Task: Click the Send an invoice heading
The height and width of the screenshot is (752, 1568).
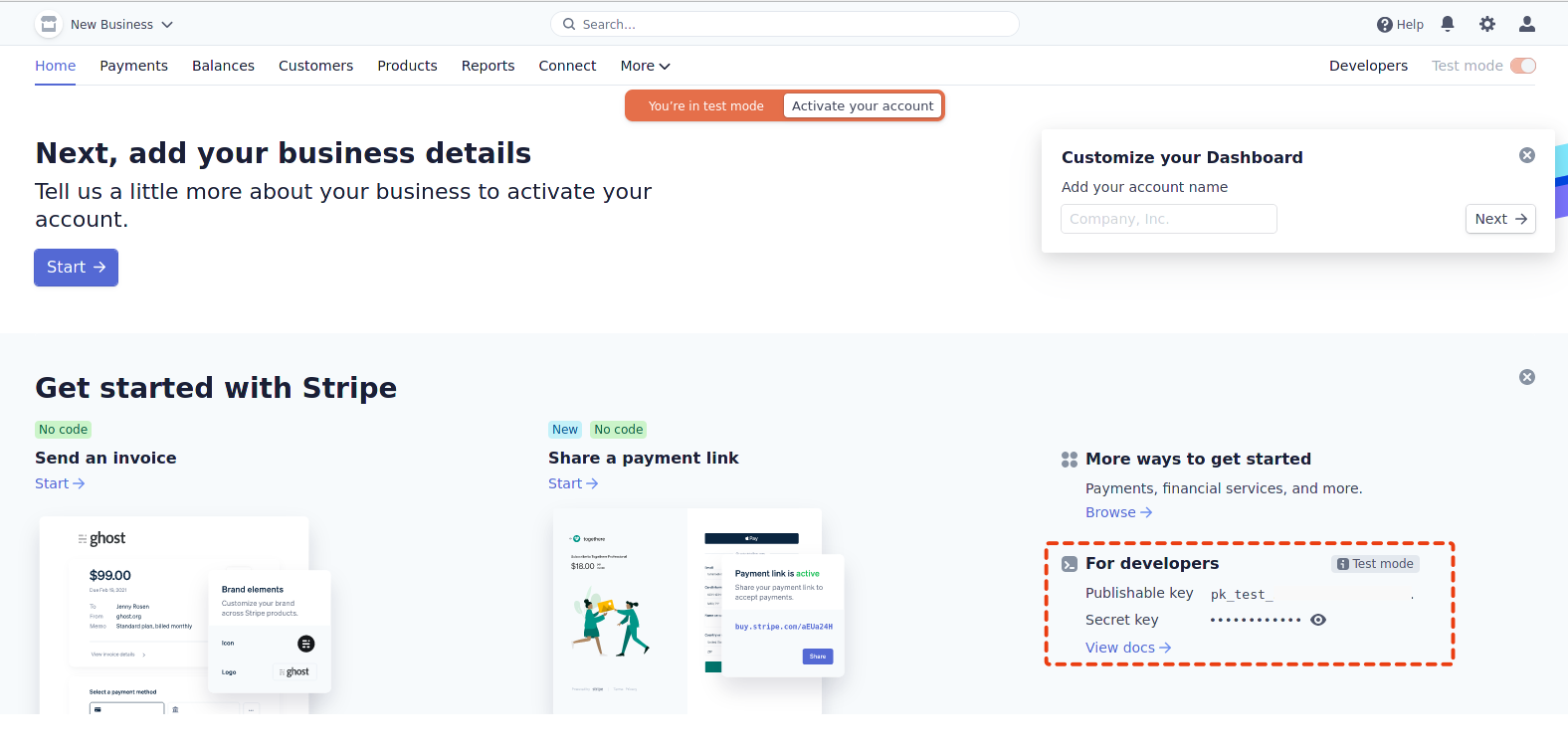Action: coord(105,458)
